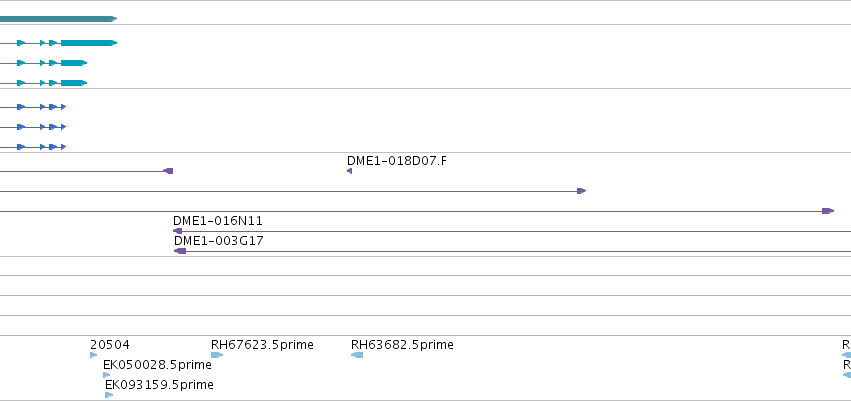Click the topmost dark teal gene bar
851x401 pixels.
[x=57, y=19]
